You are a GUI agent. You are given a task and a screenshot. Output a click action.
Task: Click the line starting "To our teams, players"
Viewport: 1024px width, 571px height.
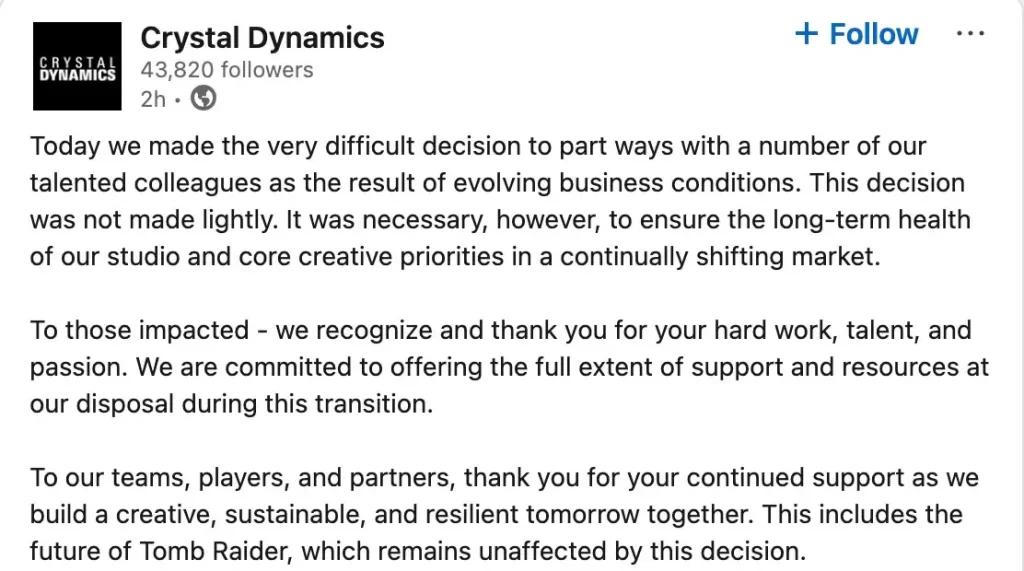click(x=504, y=477)
